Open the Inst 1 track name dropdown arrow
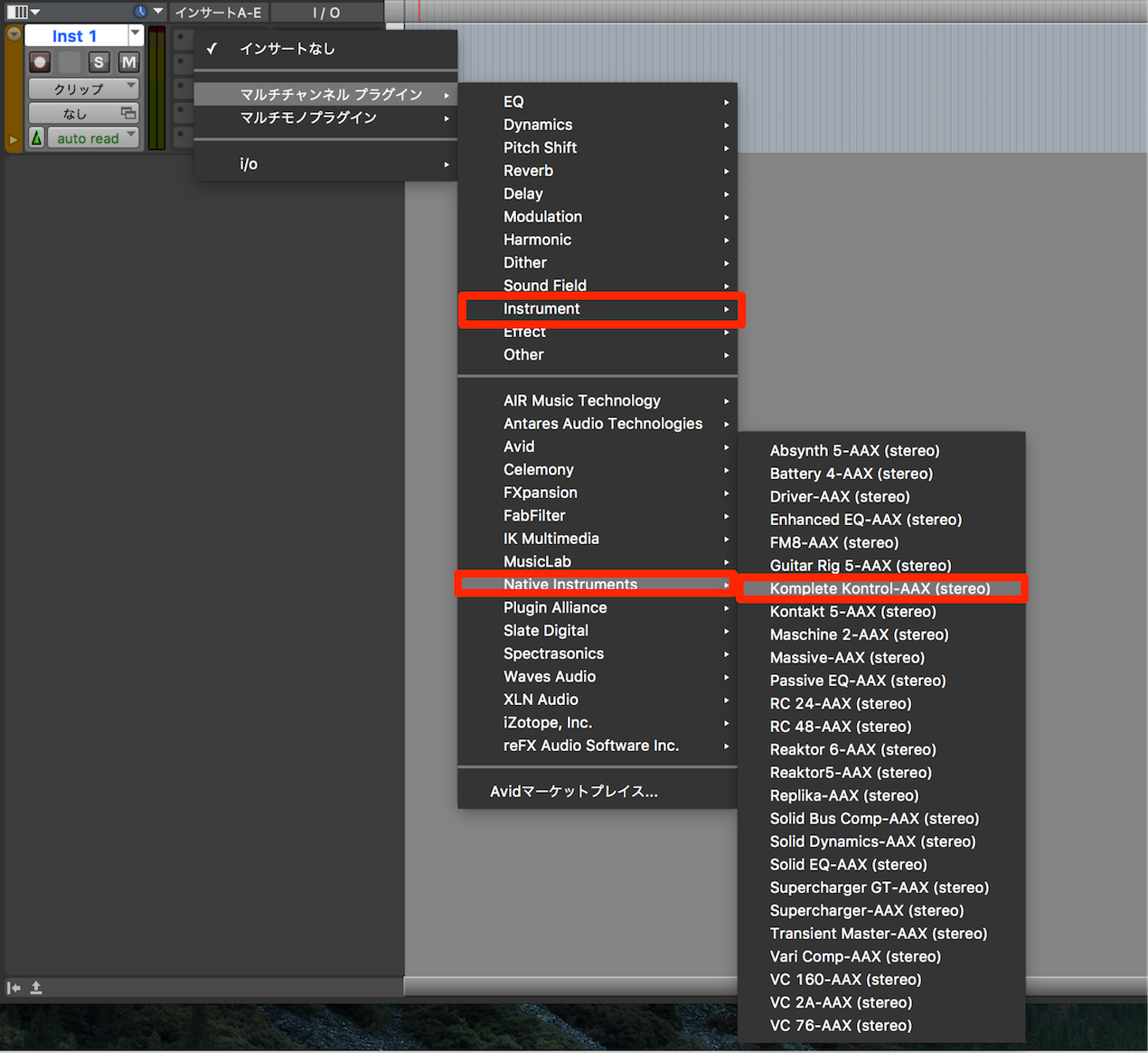The height and width of the screenshot is (1053, 1148). pos(136,35)
